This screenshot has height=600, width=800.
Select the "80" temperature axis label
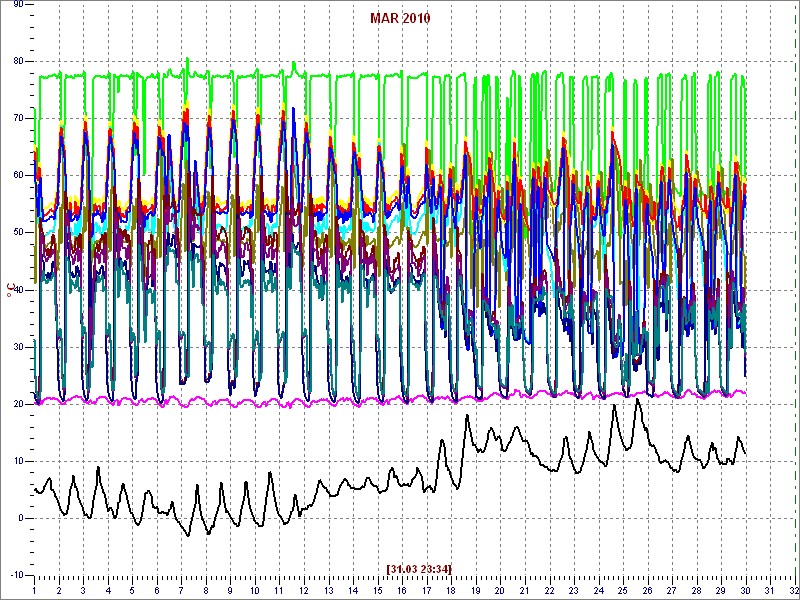[x=18, y=62]
